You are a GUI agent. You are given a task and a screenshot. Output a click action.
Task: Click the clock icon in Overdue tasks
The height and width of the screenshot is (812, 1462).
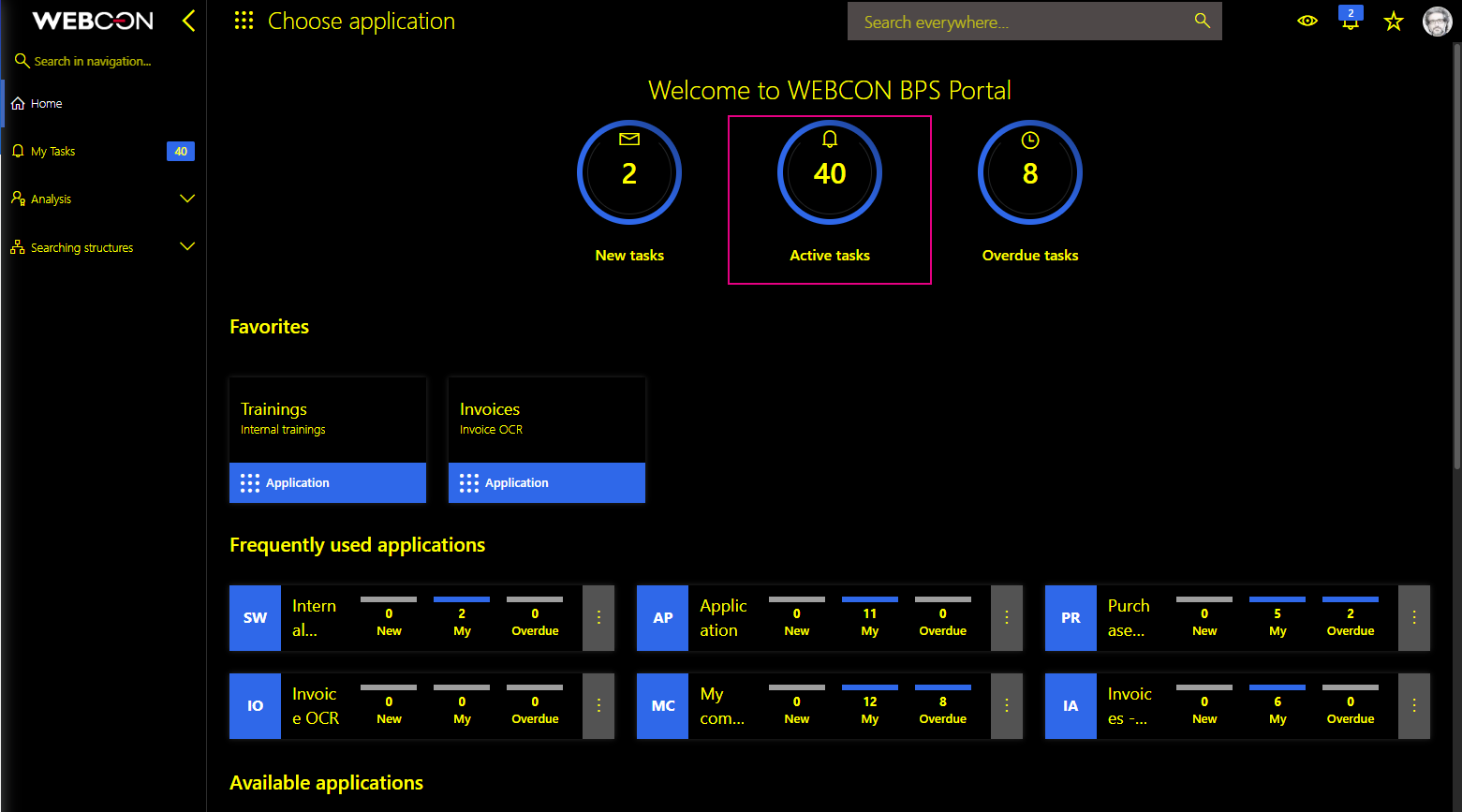tap(1030, 140)
